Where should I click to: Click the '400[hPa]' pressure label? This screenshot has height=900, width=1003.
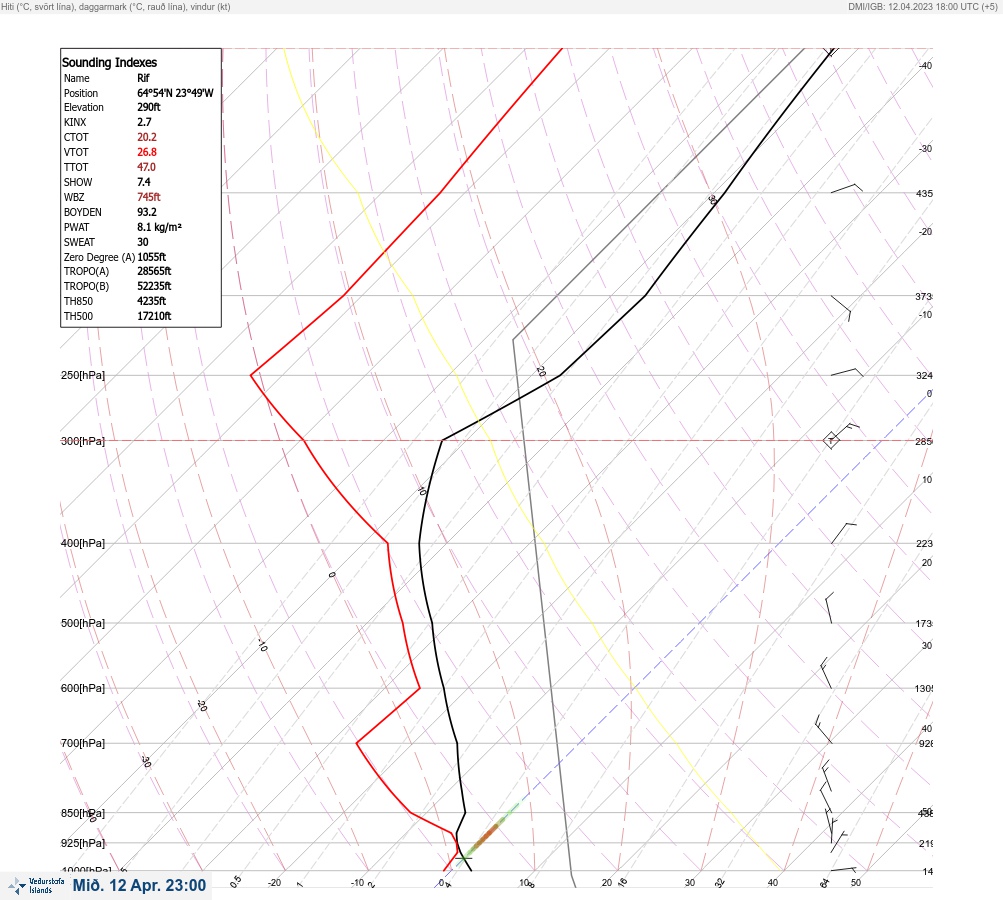[x=83, y=543]
